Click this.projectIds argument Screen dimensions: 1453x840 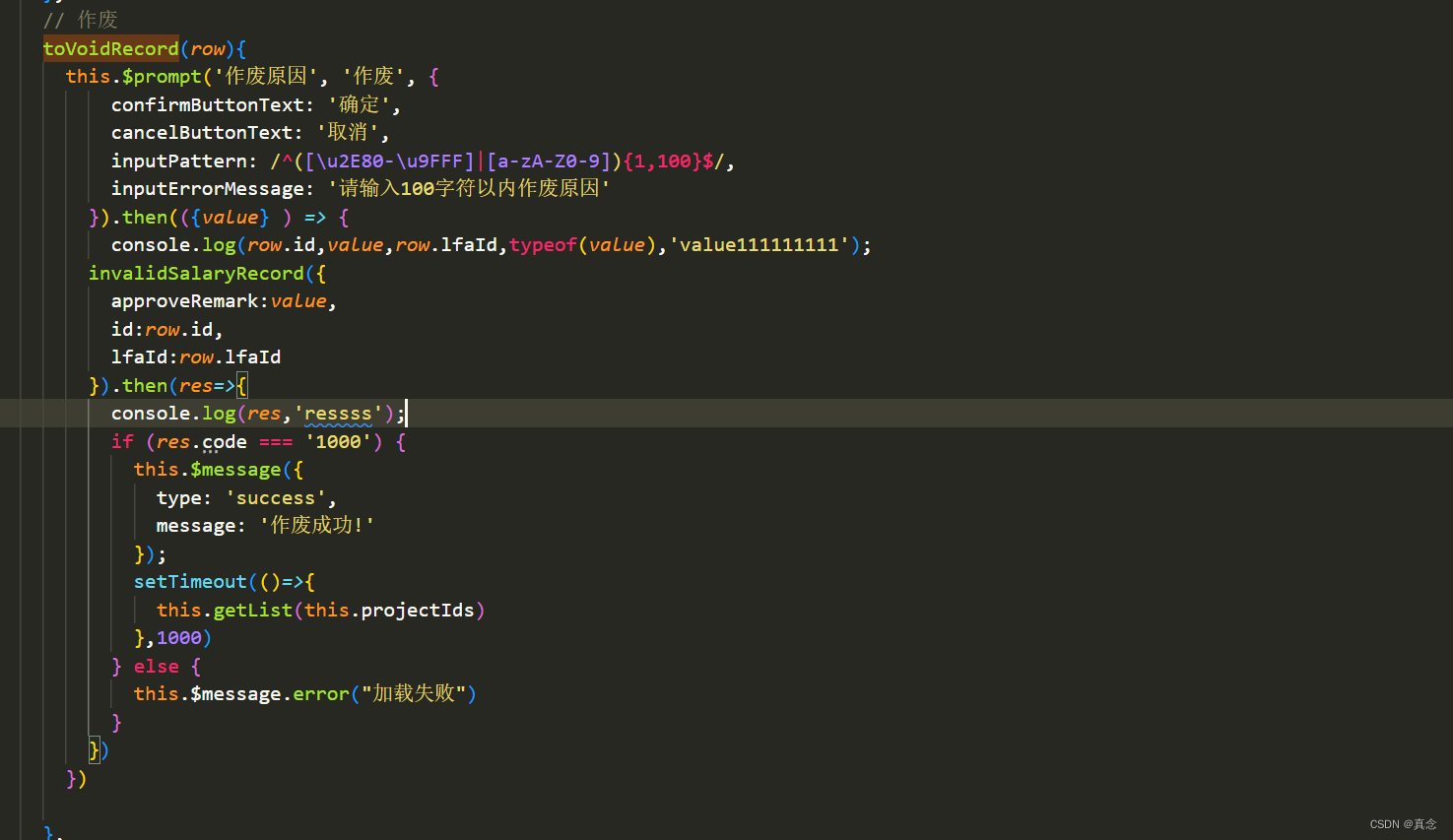(389, 610)
